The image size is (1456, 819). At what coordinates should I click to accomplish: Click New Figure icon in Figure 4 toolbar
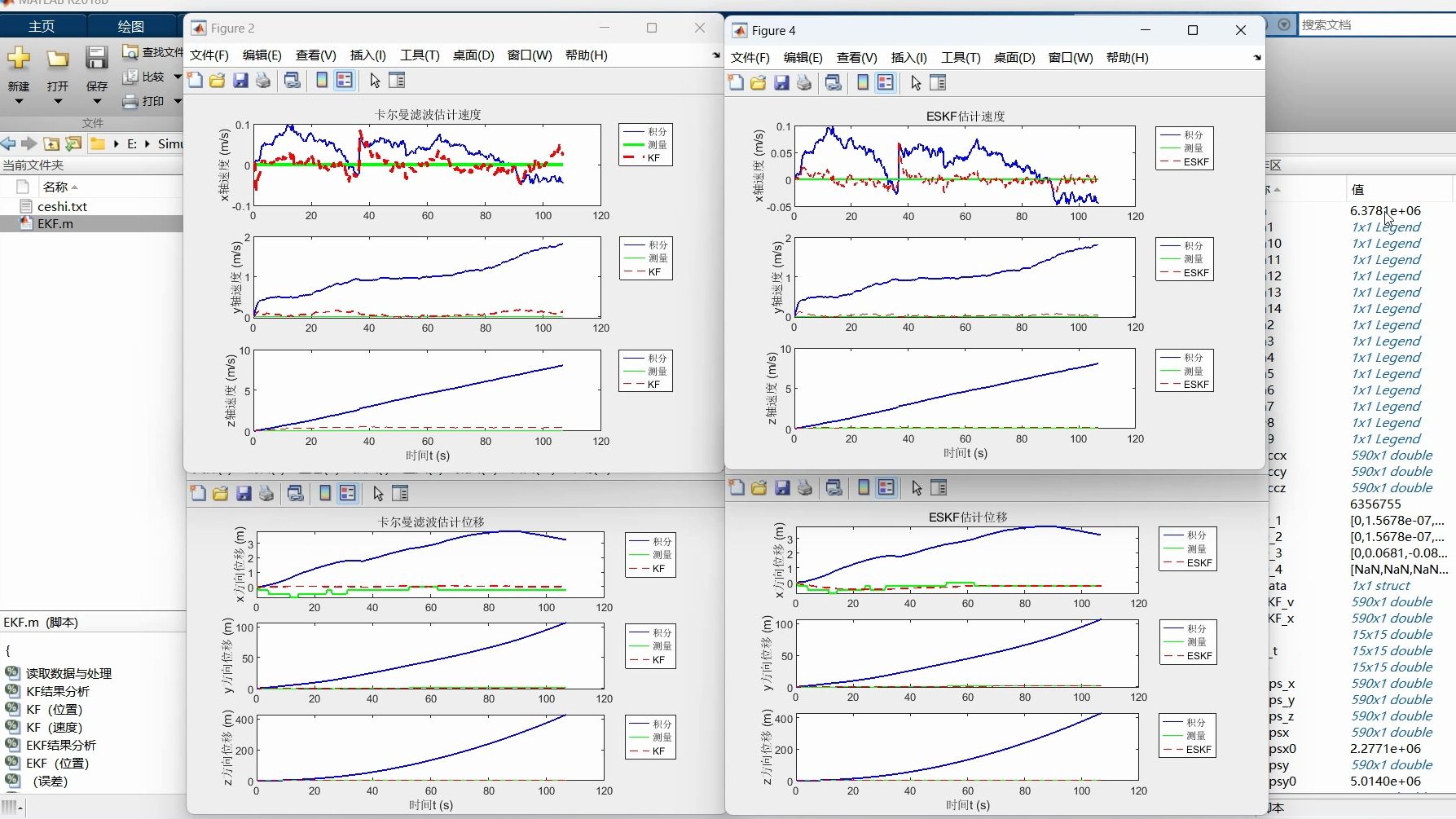point(736,82)
